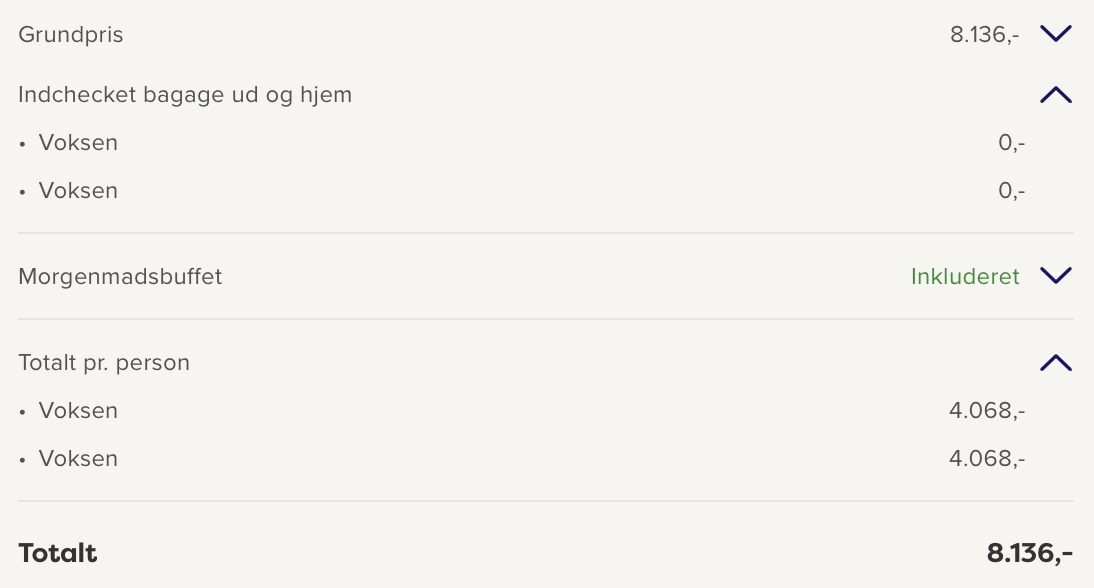Select the bold total amount 8.136,-
The height and width of the screenshot is (588, 1094).
[1029, 553]
